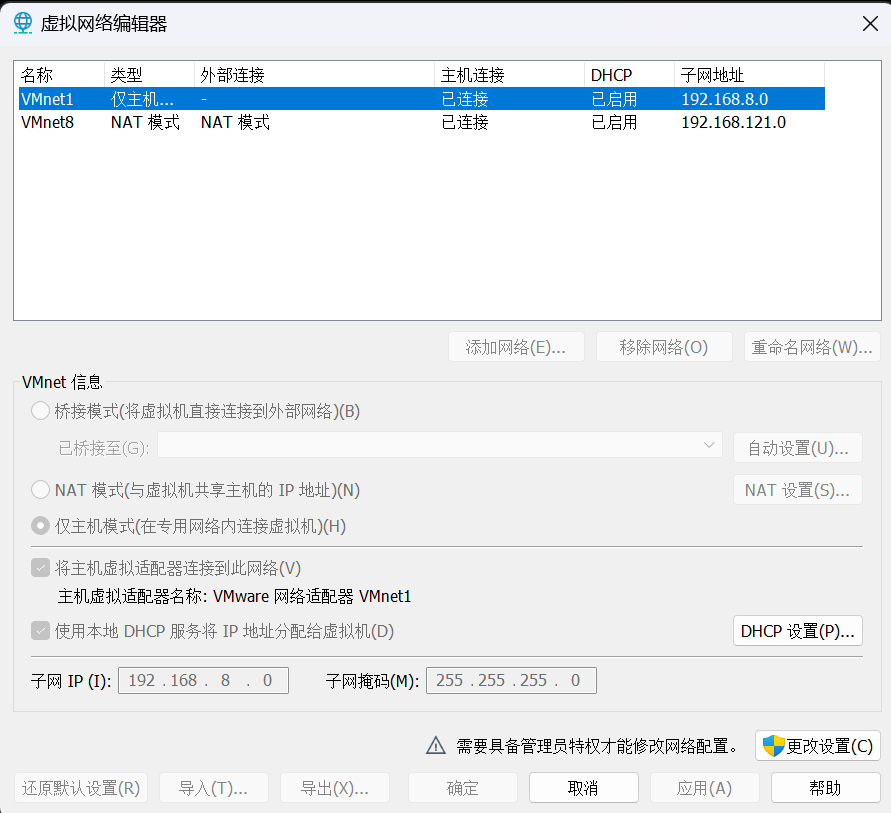Select the VMnet8 network row

[x=422, y=122]
